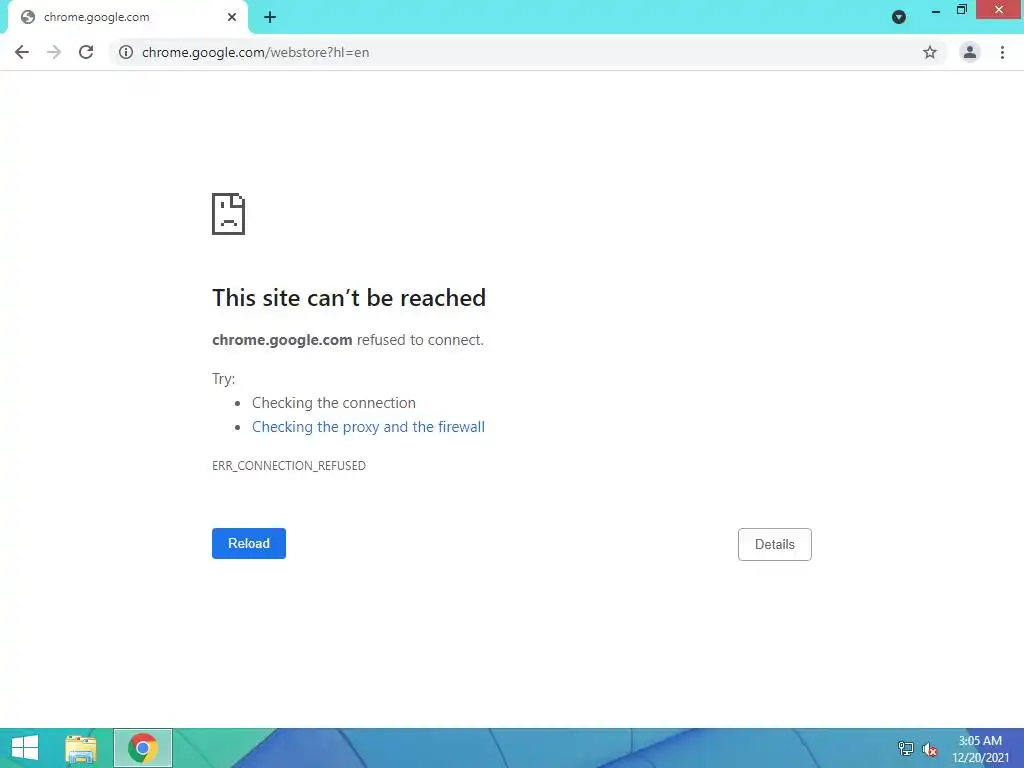1024x768 pixels.
Task: View site information icon in address bar
Action: [126, 52]
